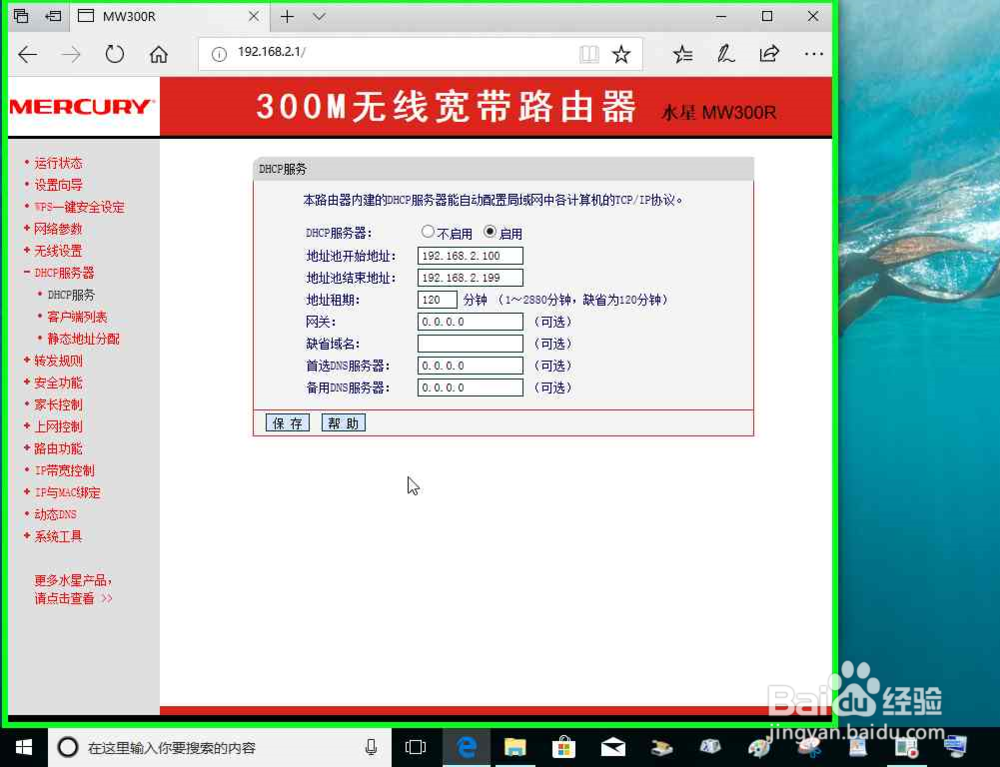Click the reading view icon beside the address bar

coord(589,55)
